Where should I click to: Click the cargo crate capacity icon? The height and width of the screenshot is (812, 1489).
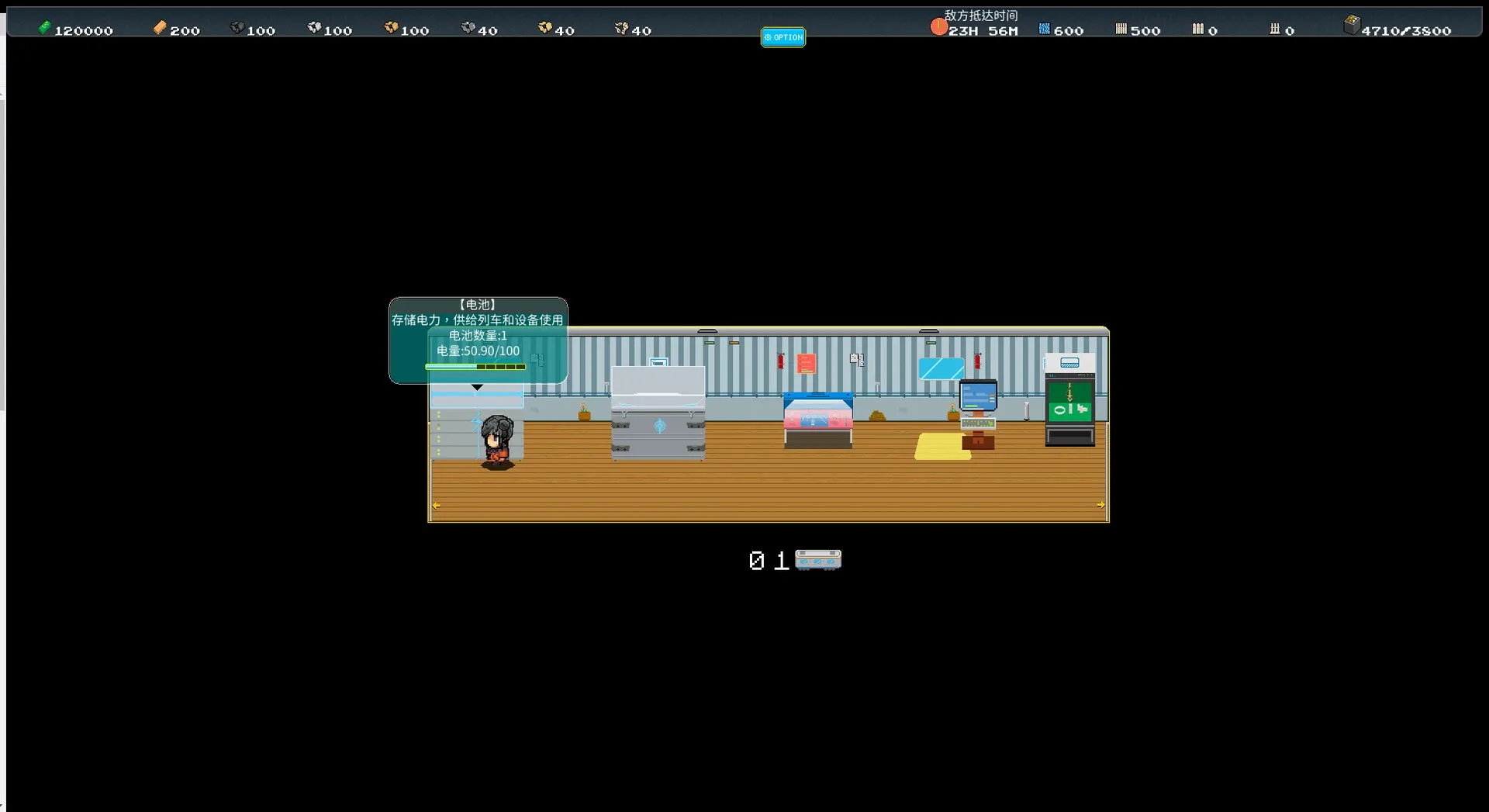pyautogui.click(x=1351, y=26)
